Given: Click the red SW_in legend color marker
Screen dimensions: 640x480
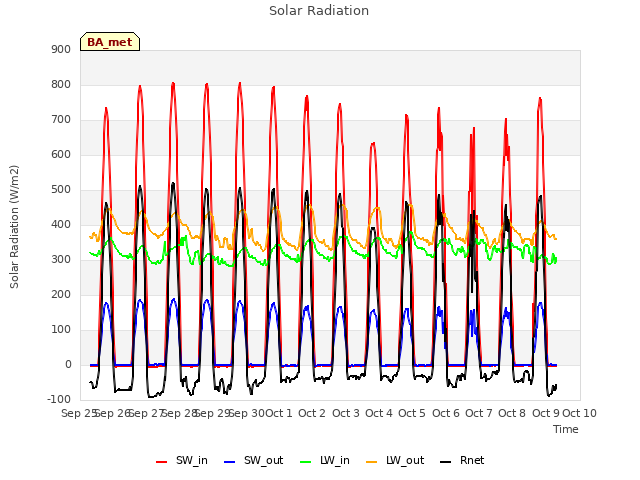Looking at the screenshot, I should point(162,462).
